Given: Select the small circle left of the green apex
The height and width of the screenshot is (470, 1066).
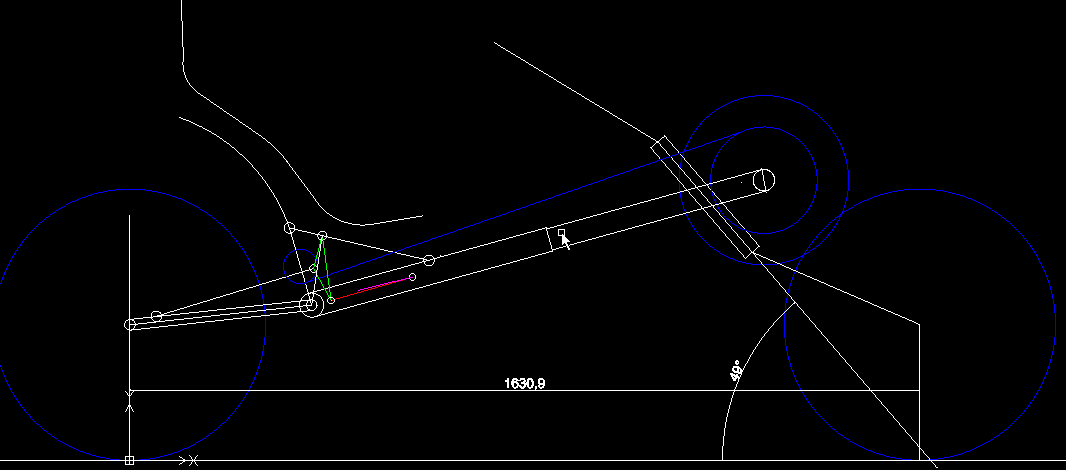Looking at the screenshot, I should (290, 228).
